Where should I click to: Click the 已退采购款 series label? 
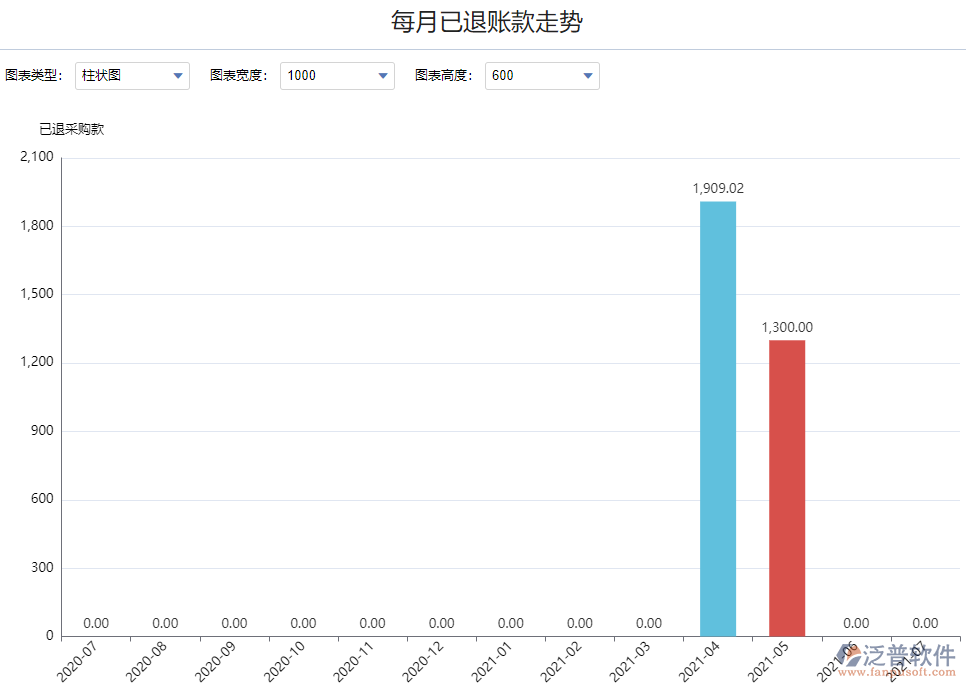coord(70,128)
